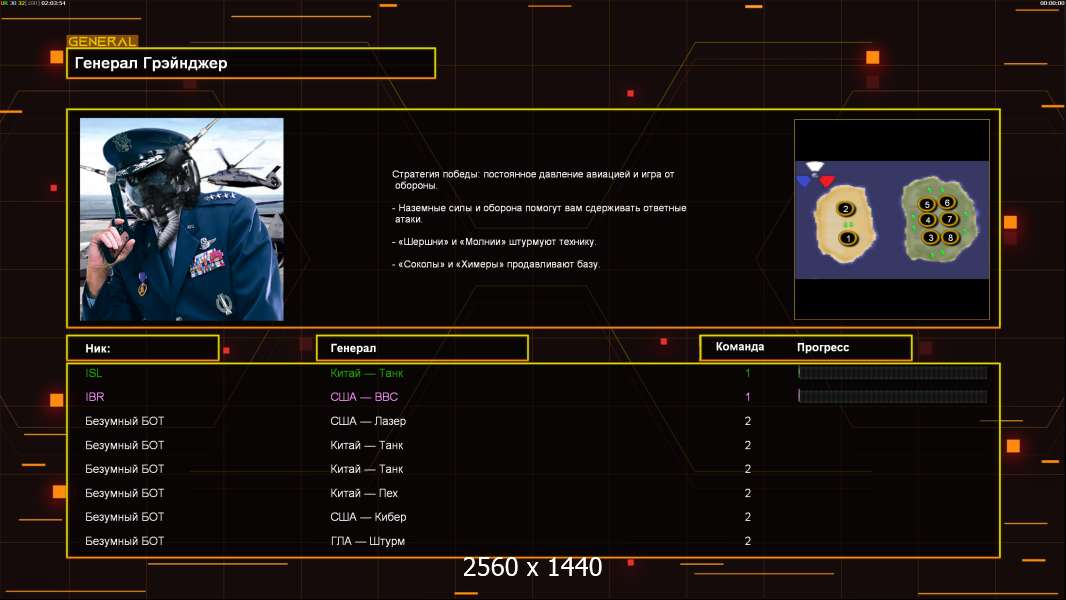Click the red triangle marker on minimap

[x=827, y=181]
